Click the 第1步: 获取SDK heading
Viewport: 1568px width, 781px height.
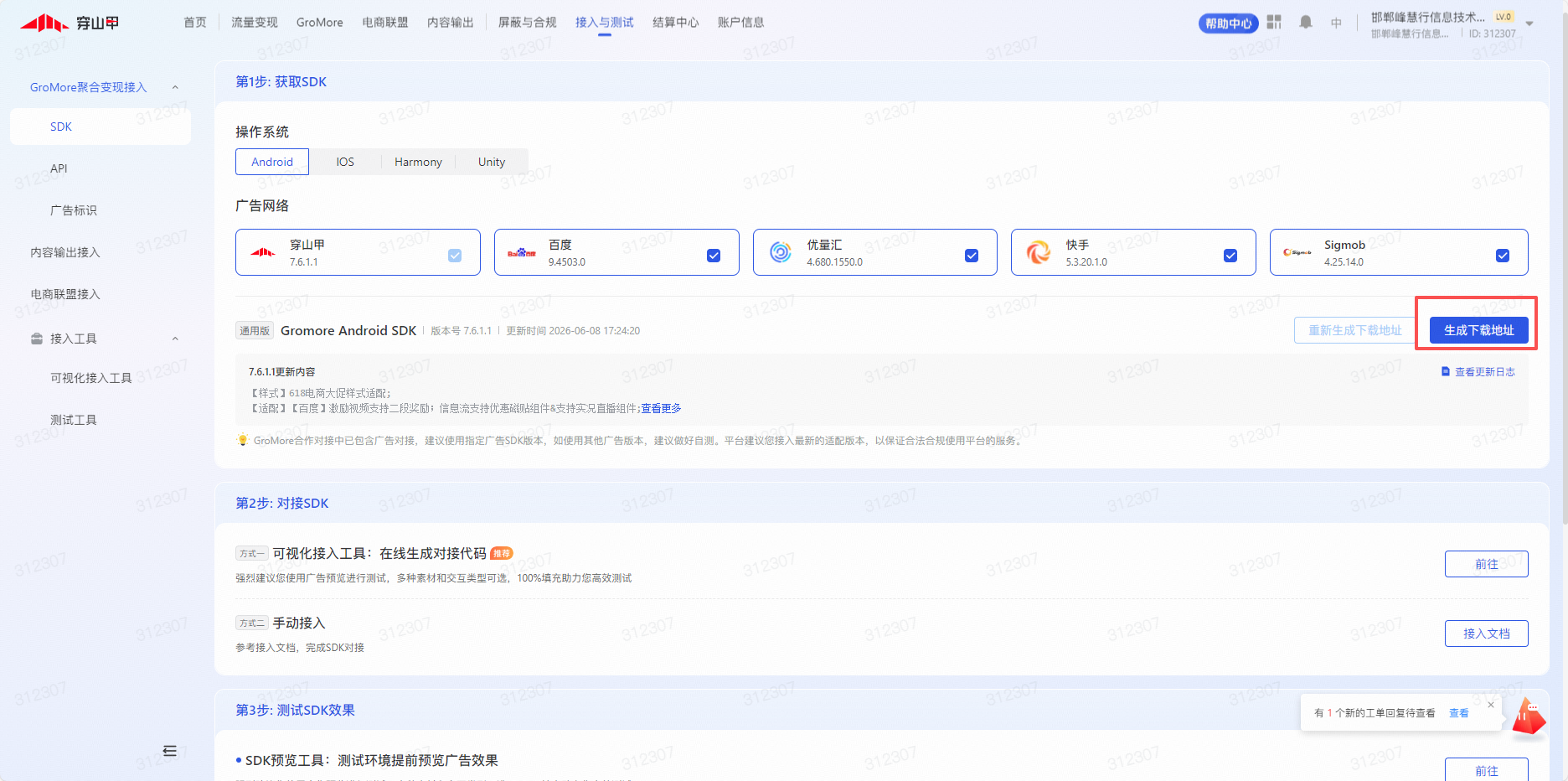281,81
